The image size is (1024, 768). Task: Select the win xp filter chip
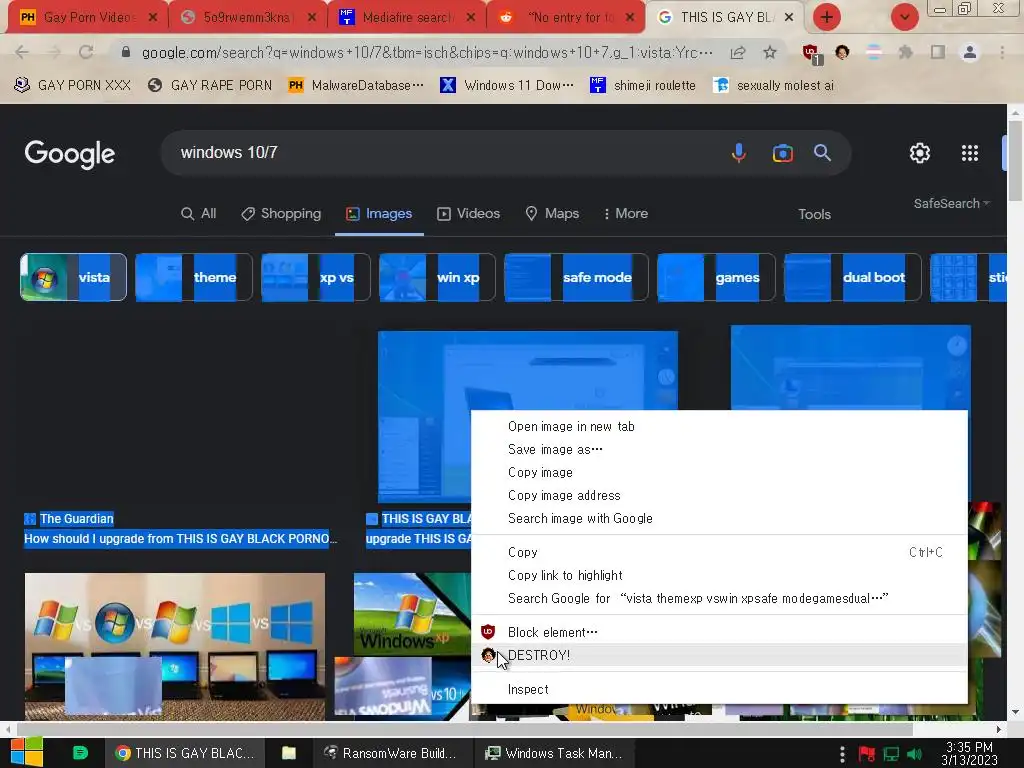pyautogui.click(x=437, y=277)
